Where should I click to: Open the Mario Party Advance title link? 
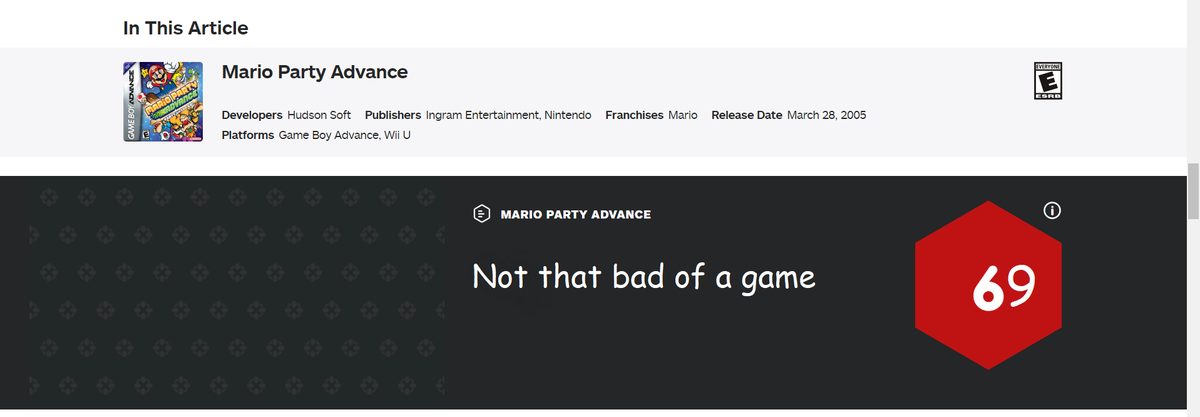coord(314,72)
